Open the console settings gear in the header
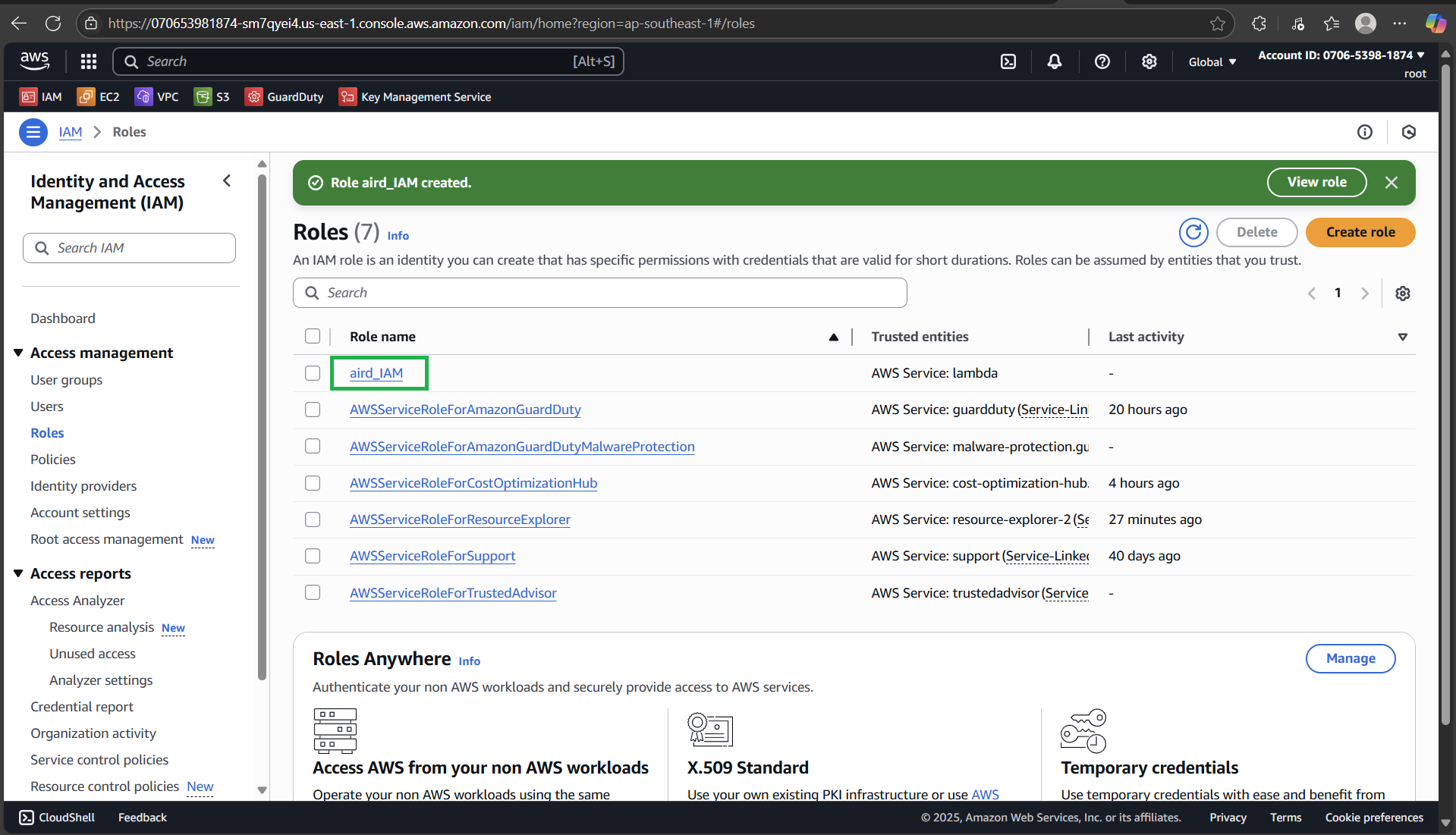 (x=1149, y=61)
